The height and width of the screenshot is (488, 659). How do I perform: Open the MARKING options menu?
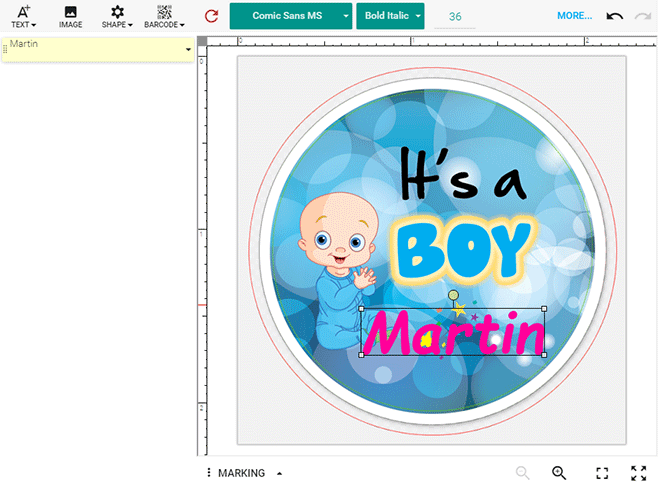[250, 473]
